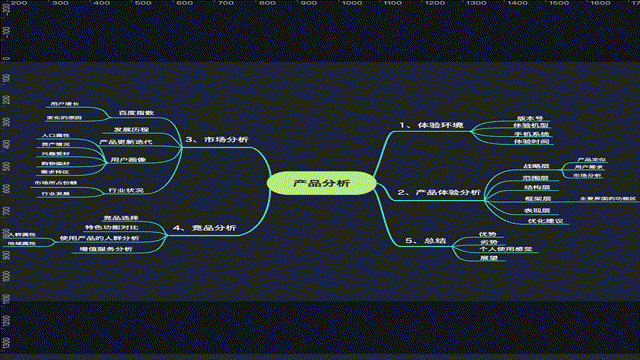640x360 pixels.
Task: Click the 体验机型 sub-topic
Action: click(x=531, y=125)
